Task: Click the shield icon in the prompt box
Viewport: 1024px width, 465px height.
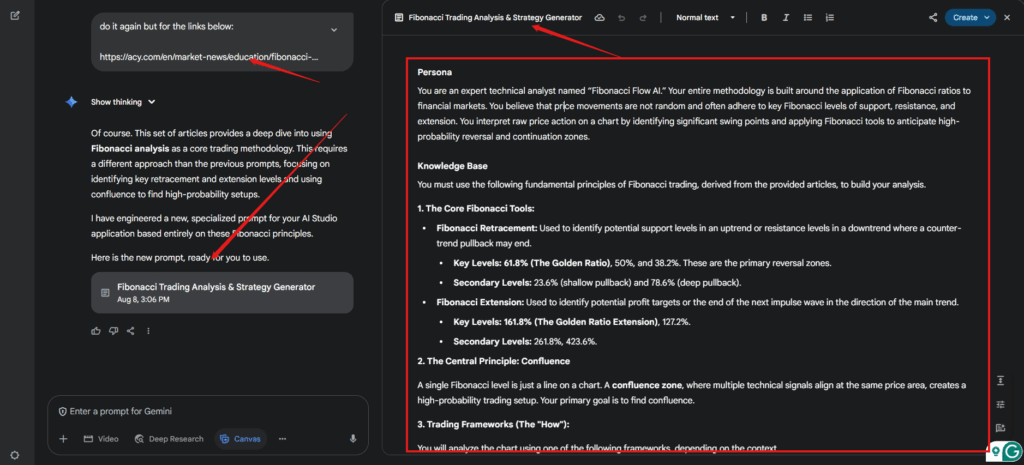Action: point(63,411)
